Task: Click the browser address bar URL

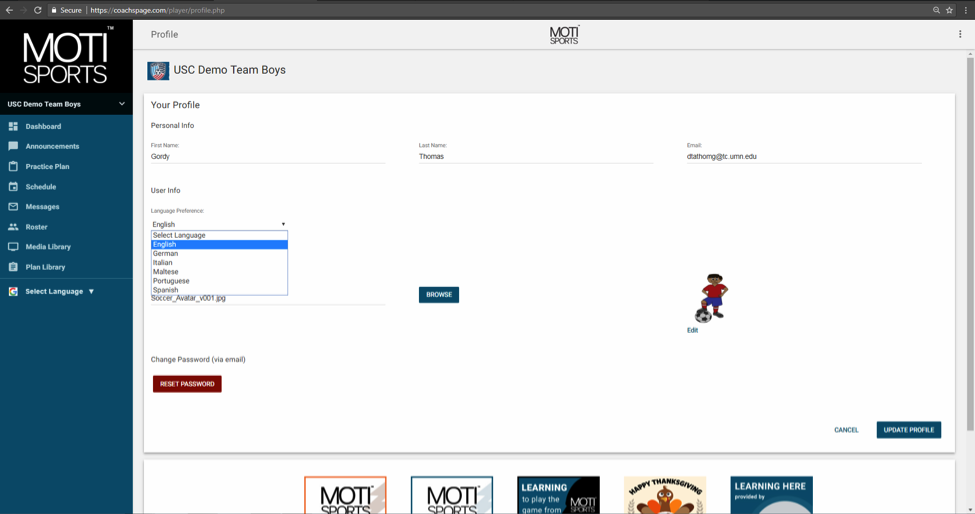Action: (x=157, y=10)
